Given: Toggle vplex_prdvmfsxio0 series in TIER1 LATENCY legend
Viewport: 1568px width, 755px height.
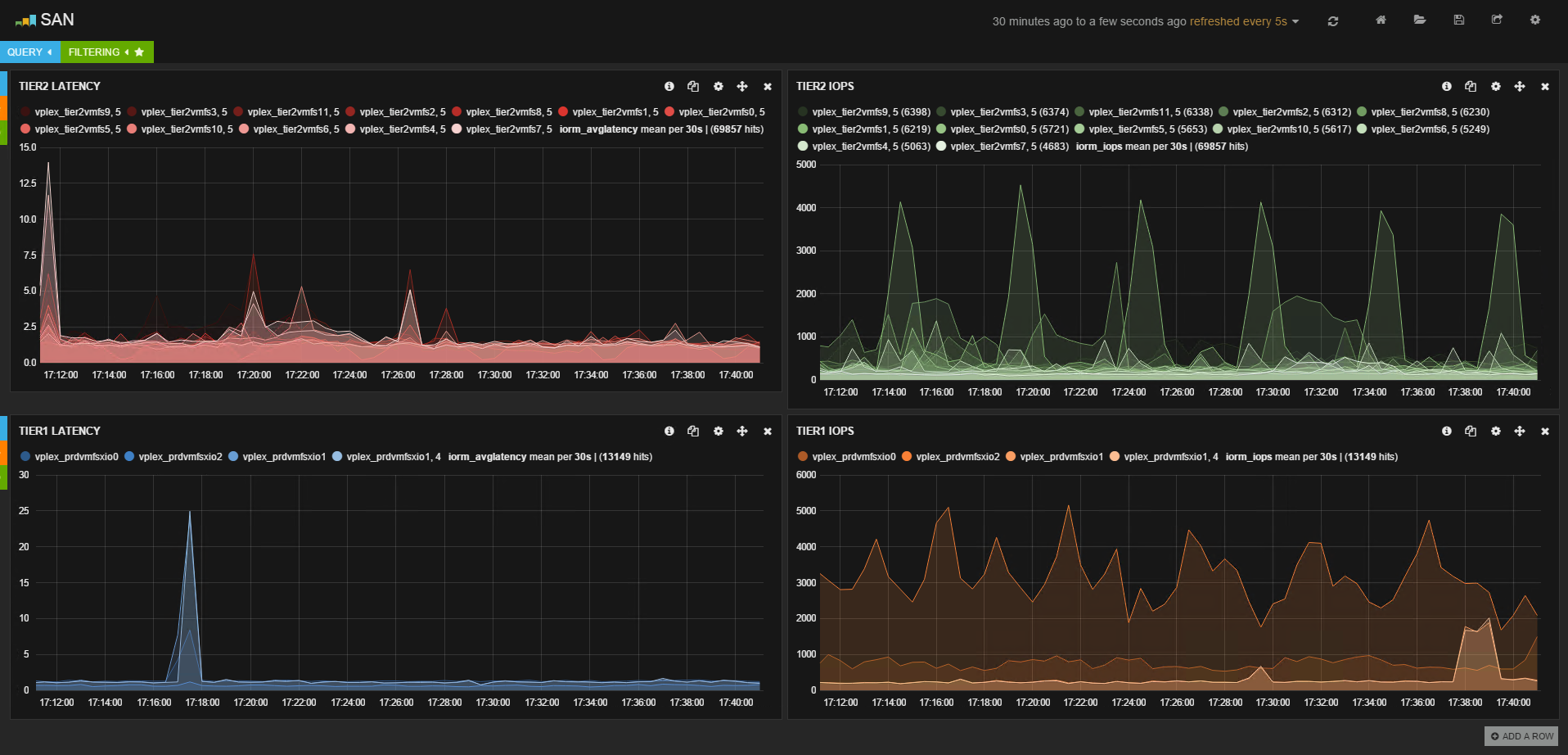Looking at the screenshot, I should [76, 457].
